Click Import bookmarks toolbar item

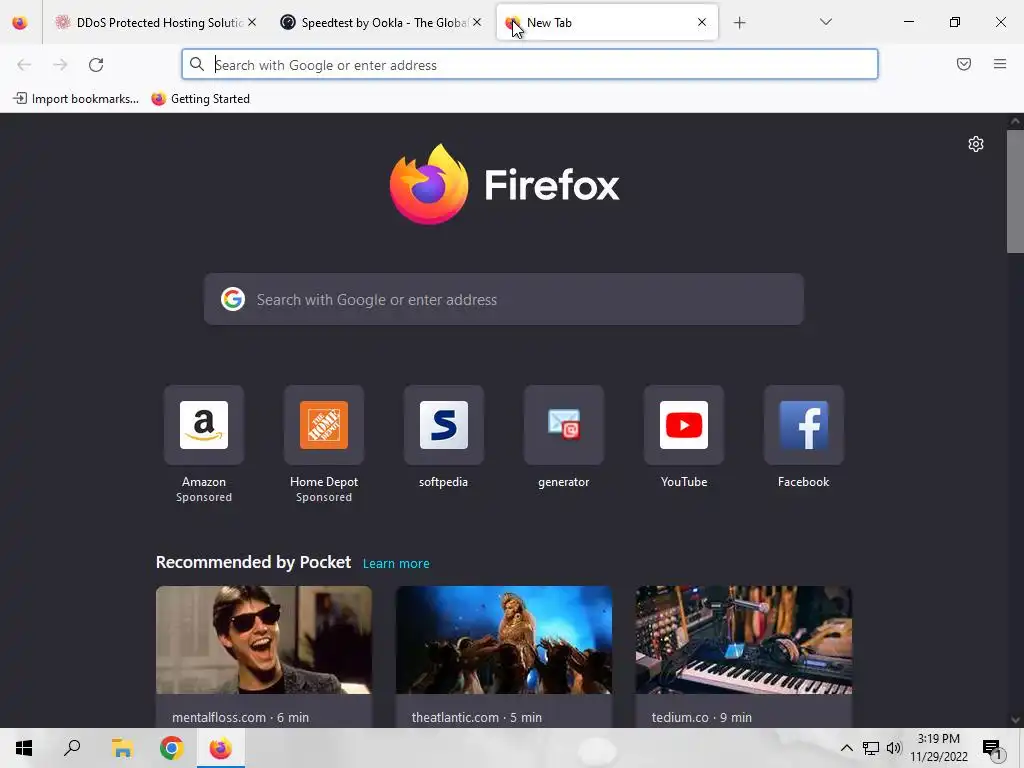[76, 99]
